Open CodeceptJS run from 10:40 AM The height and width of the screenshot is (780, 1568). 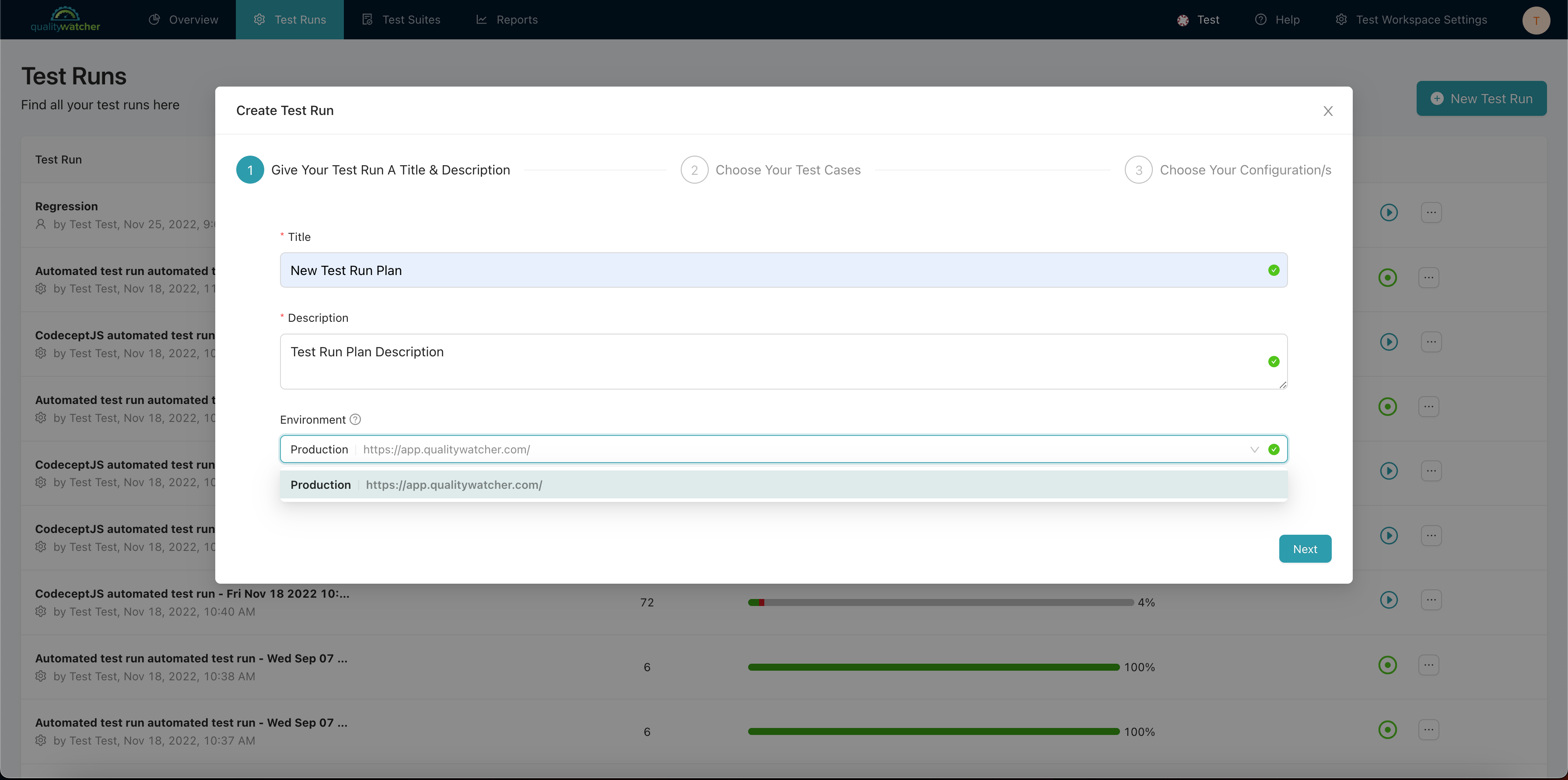pos(192,593)
